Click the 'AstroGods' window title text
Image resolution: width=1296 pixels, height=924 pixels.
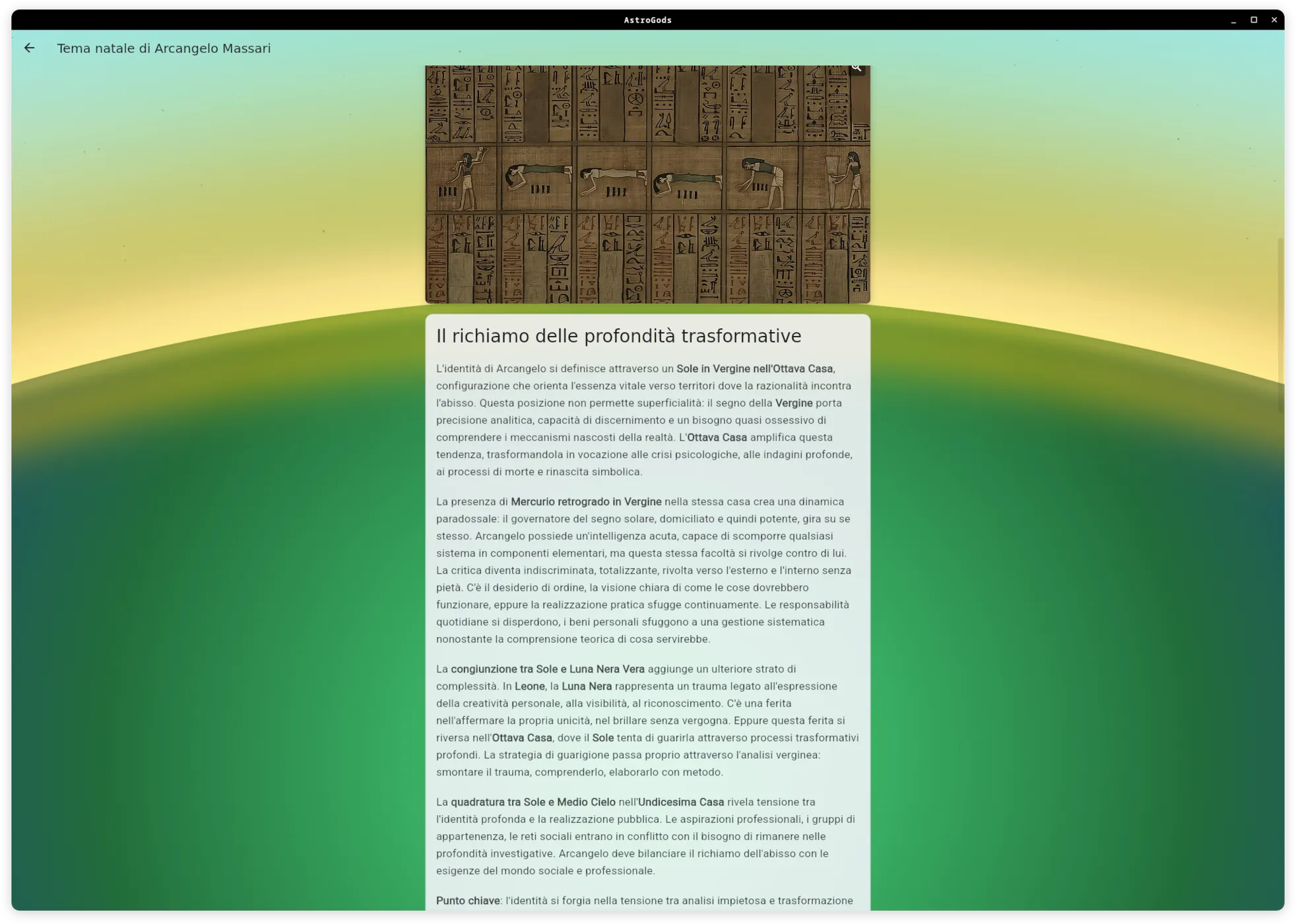point(647,20)
